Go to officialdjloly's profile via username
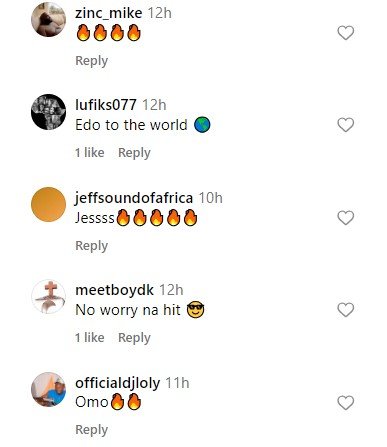This screenshot has width=387, height=447. click(118, 383)
